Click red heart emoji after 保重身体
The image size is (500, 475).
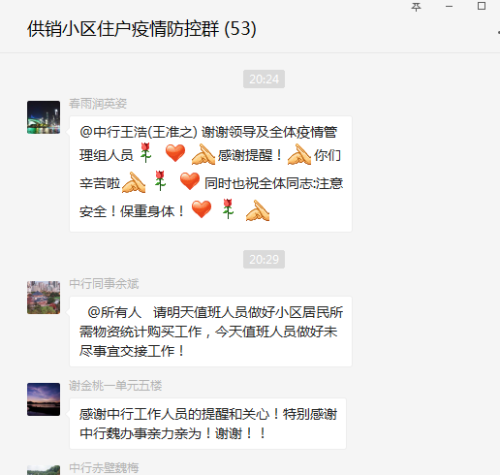[x=201, y=209]
